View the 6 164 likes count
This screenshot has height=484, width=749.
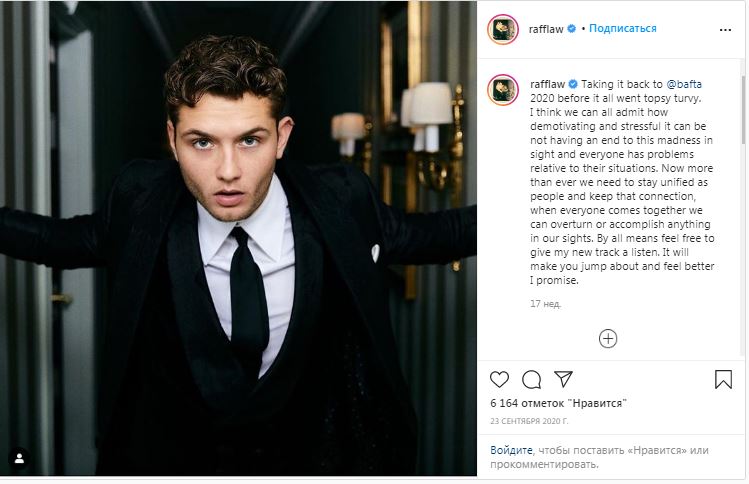point(558,403)
